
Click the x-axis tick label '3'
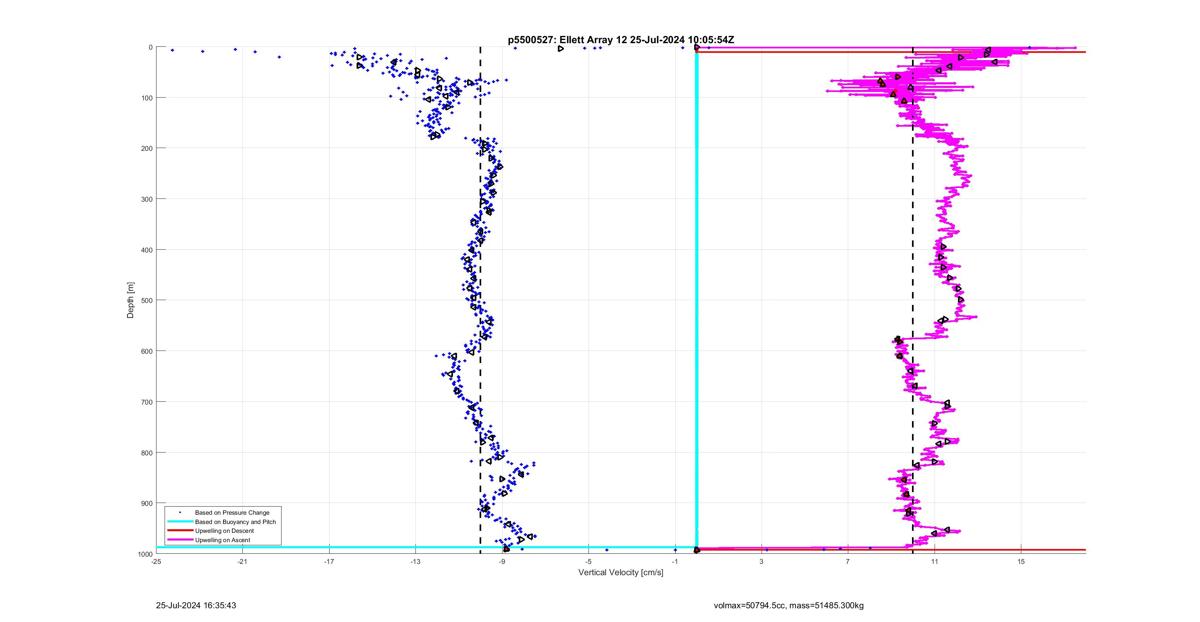[x=762, y=562]
